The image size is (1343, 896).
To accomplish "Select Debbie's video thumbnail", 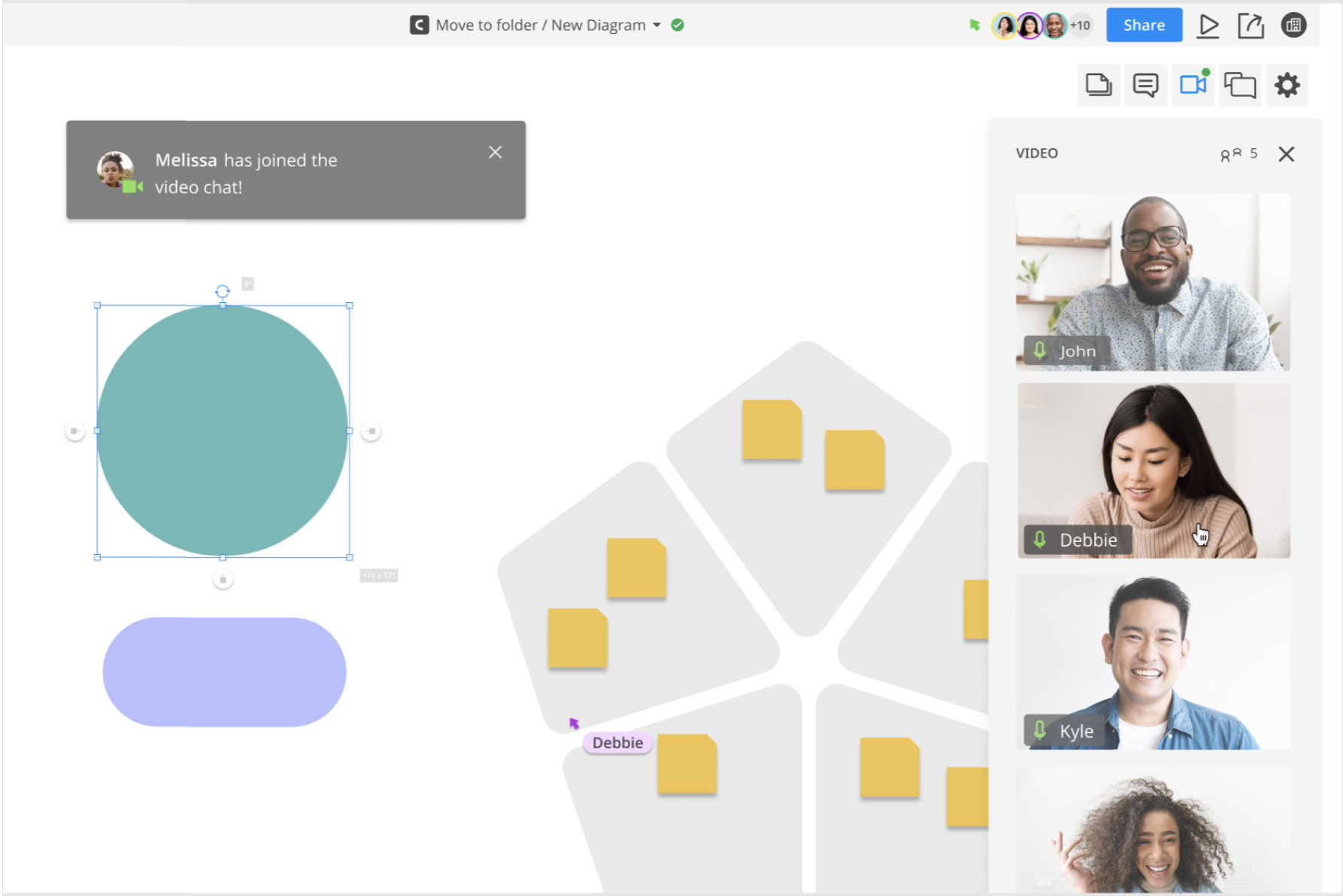I will point(1154,471).
